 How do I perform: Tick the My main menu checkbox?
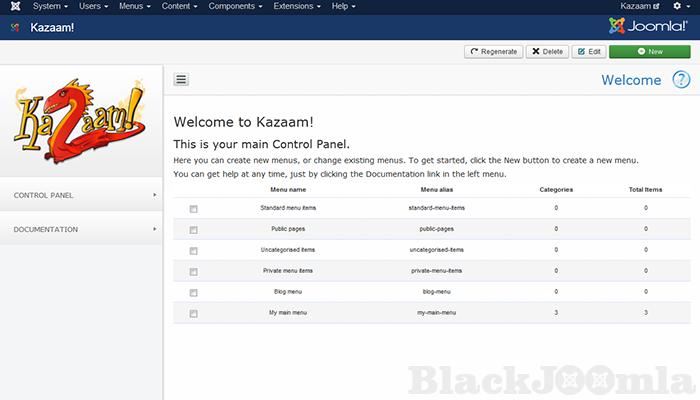[193, 314]
